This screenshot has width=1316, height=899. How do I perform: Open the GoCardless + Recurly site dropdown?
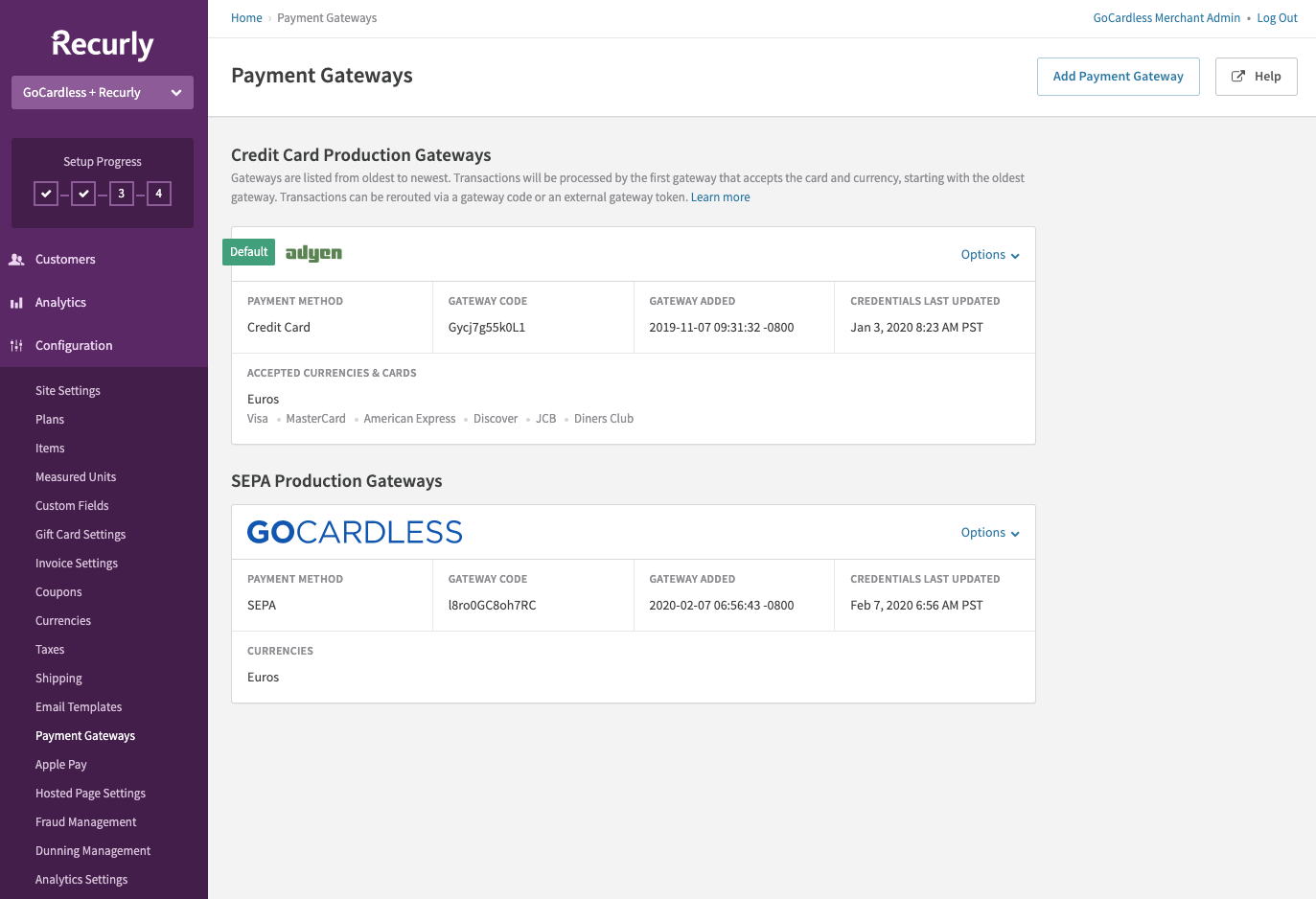[103, 93]
